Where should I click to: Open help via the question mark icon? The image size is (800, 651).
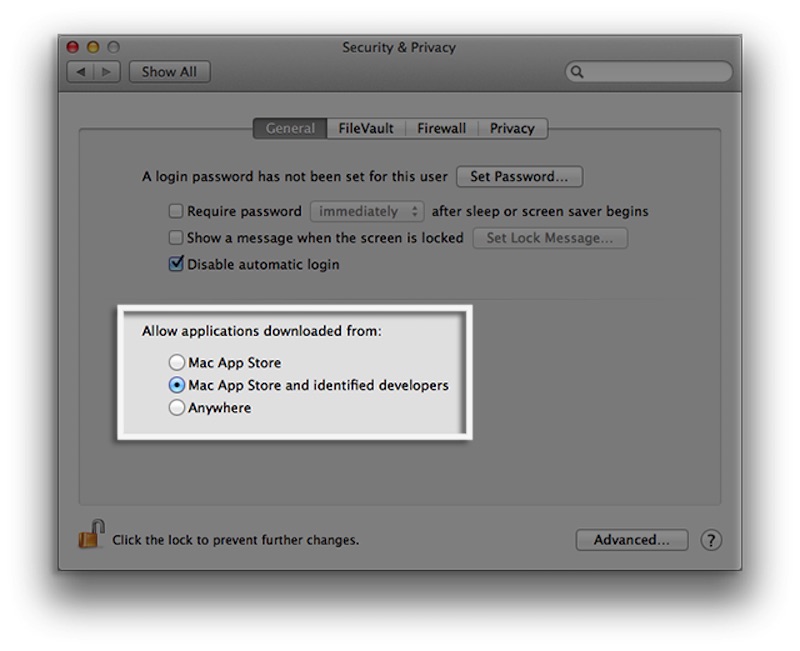coord(711,540)
